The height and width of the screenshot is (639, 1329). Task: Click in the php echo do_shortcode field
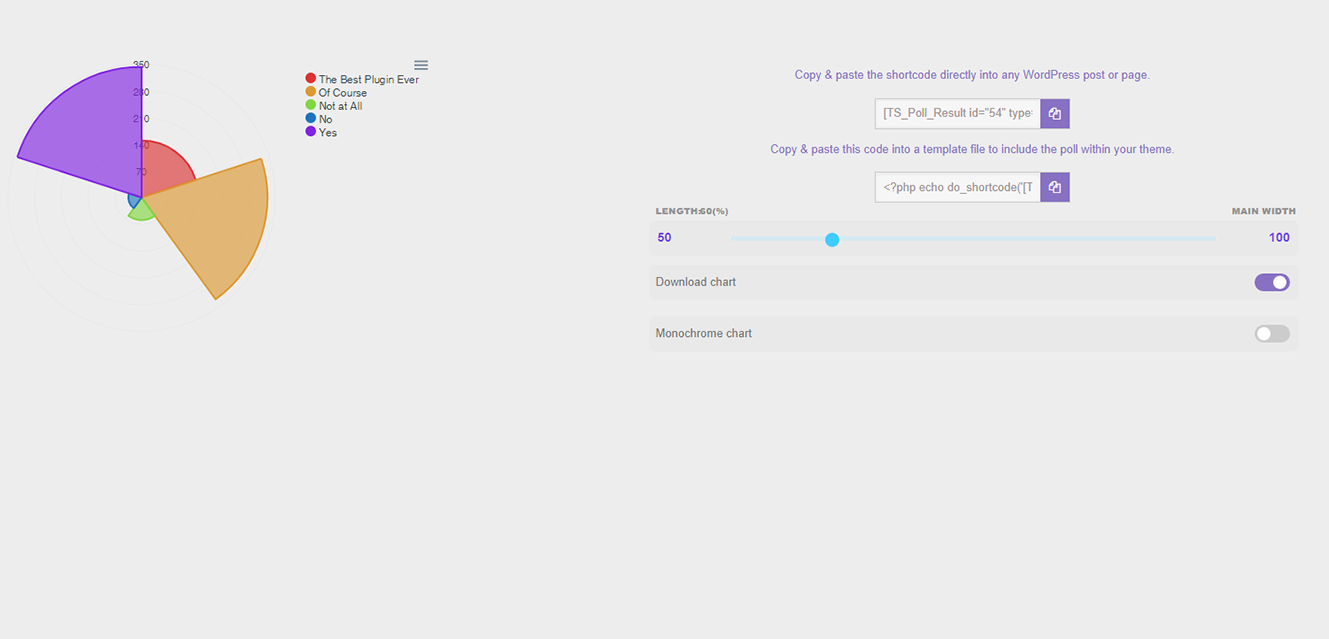958,187
